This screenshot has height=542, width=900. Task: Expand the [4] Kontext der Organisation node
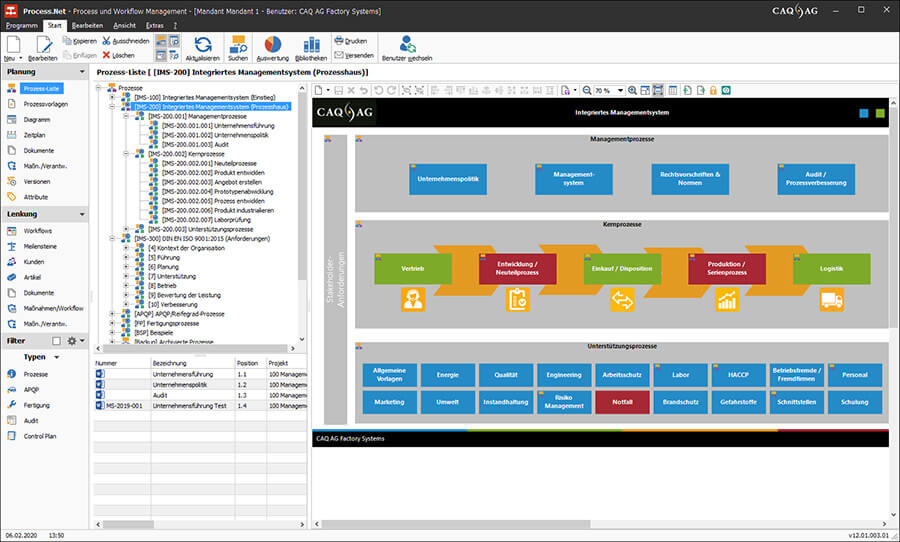126,248
